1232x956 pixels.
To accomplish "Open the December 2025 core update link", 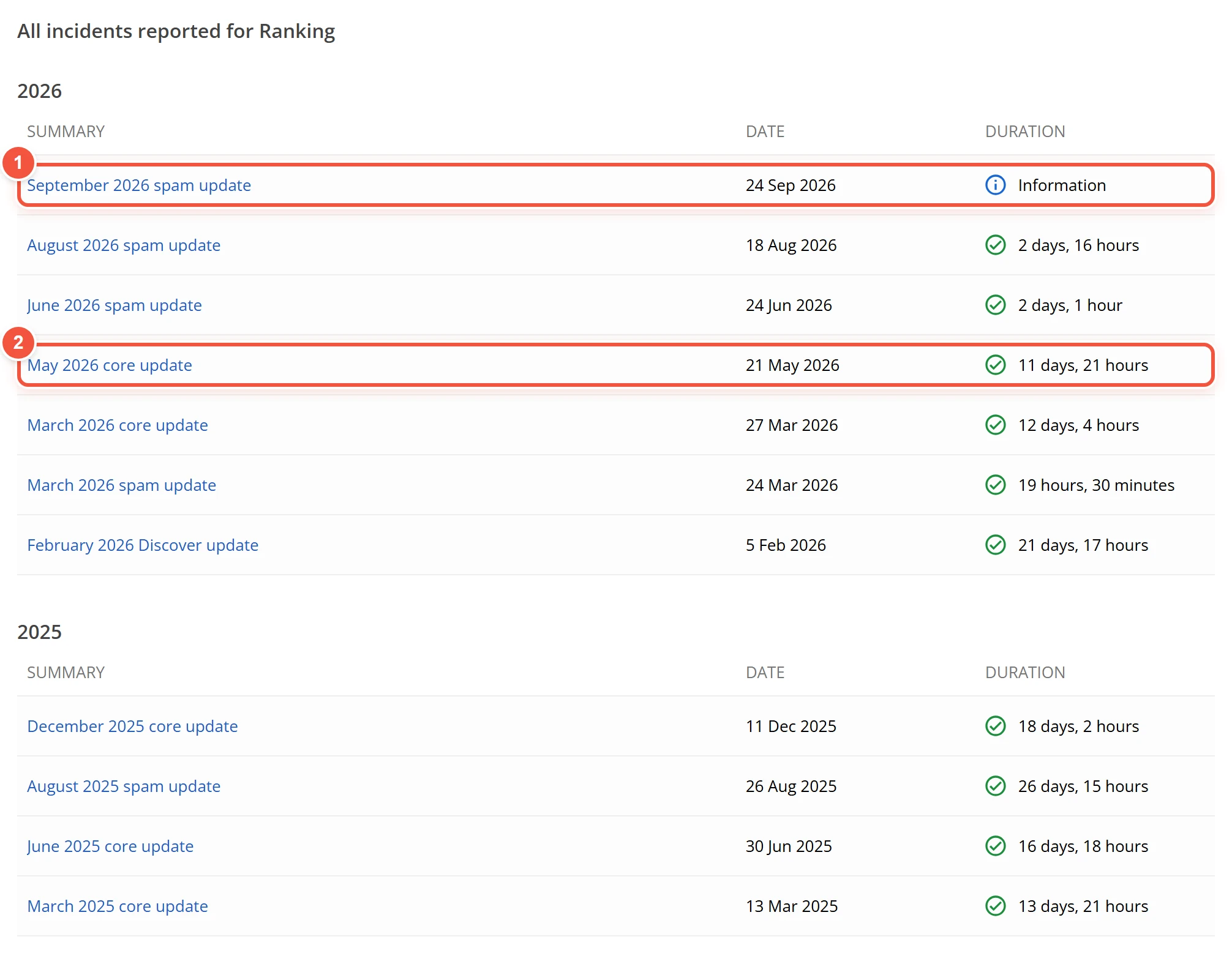I will (132, 726).
